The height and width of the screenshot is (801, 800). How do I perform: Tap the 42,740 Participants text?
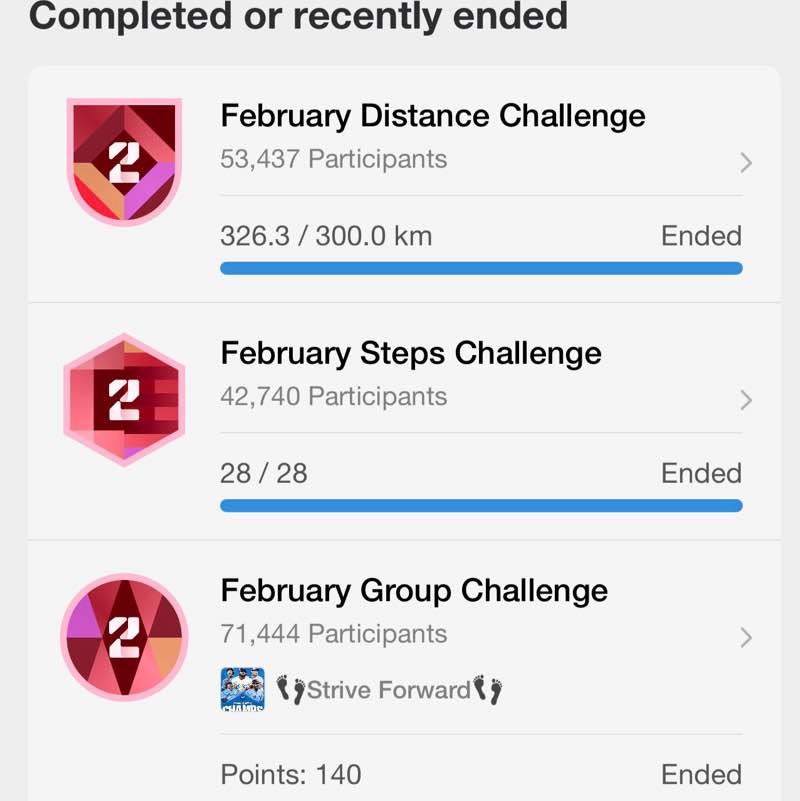[333, 397]
